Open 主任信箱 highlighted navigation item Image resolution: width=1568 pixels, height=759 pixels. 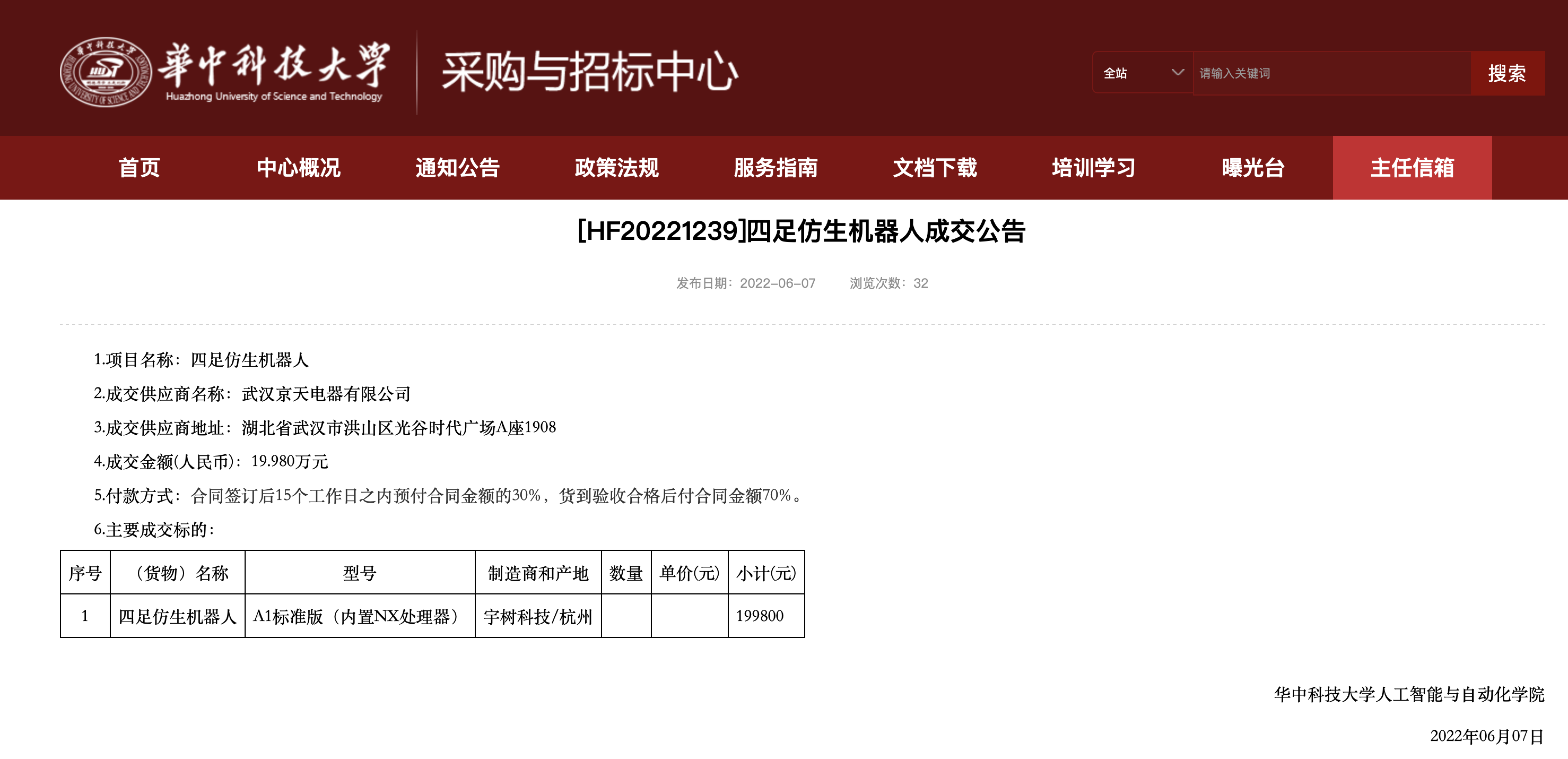1412,167
